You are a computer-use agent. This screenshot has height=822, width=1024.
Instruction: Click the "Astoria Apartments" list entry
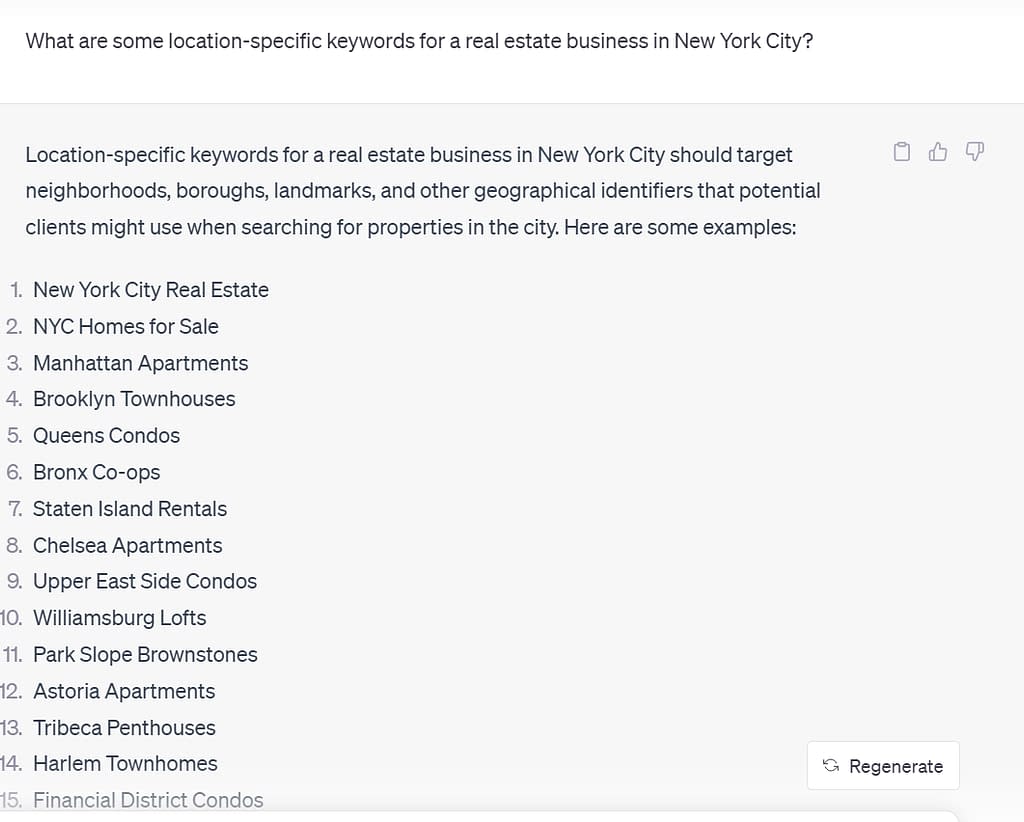click(x=124, y=691)
